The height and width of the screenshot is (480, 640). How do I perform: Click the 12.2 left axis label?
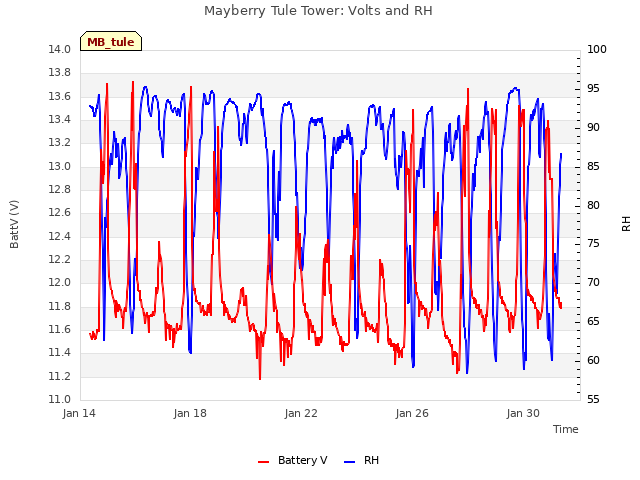click(x=60, y=260)
